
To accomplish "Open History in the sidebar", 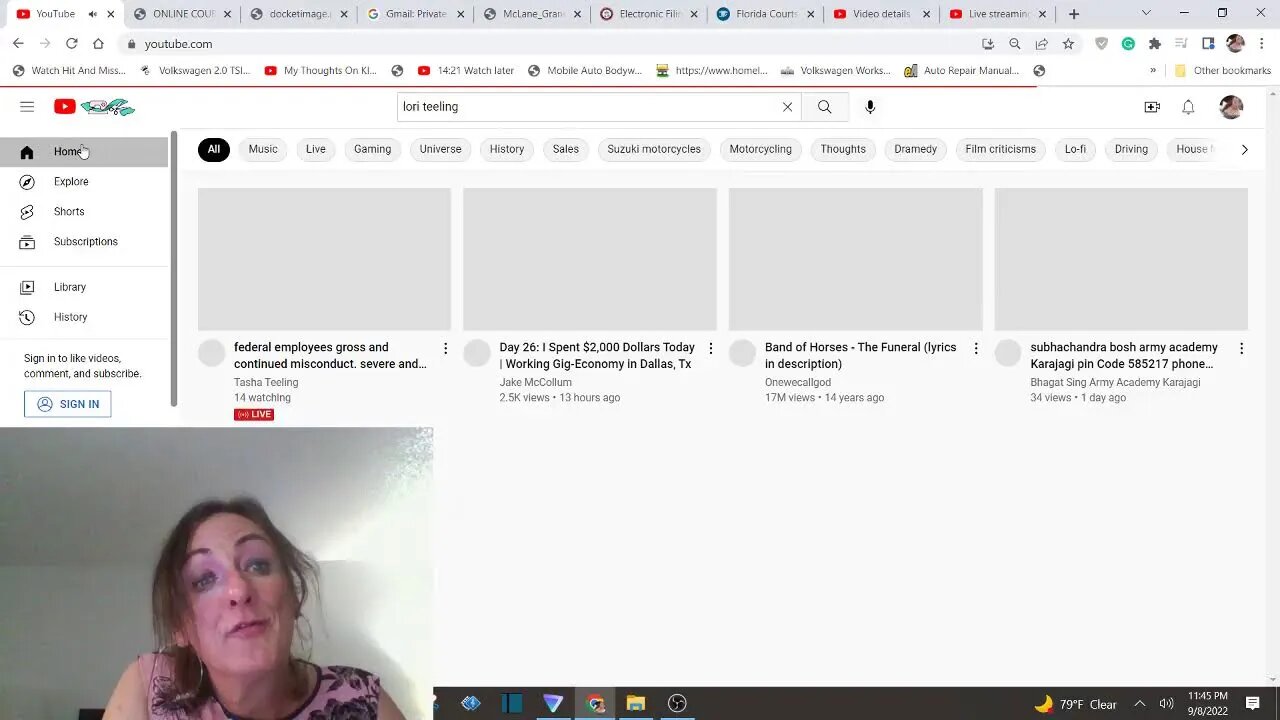I will [84, 317].
